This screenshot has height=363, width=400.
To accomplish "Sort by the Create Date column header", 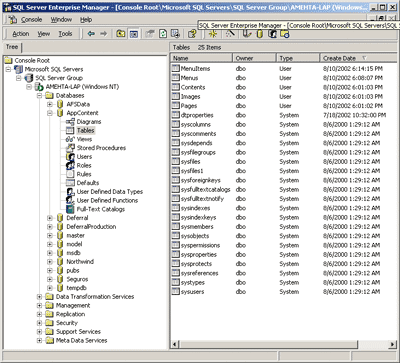I will coord(358,58).
